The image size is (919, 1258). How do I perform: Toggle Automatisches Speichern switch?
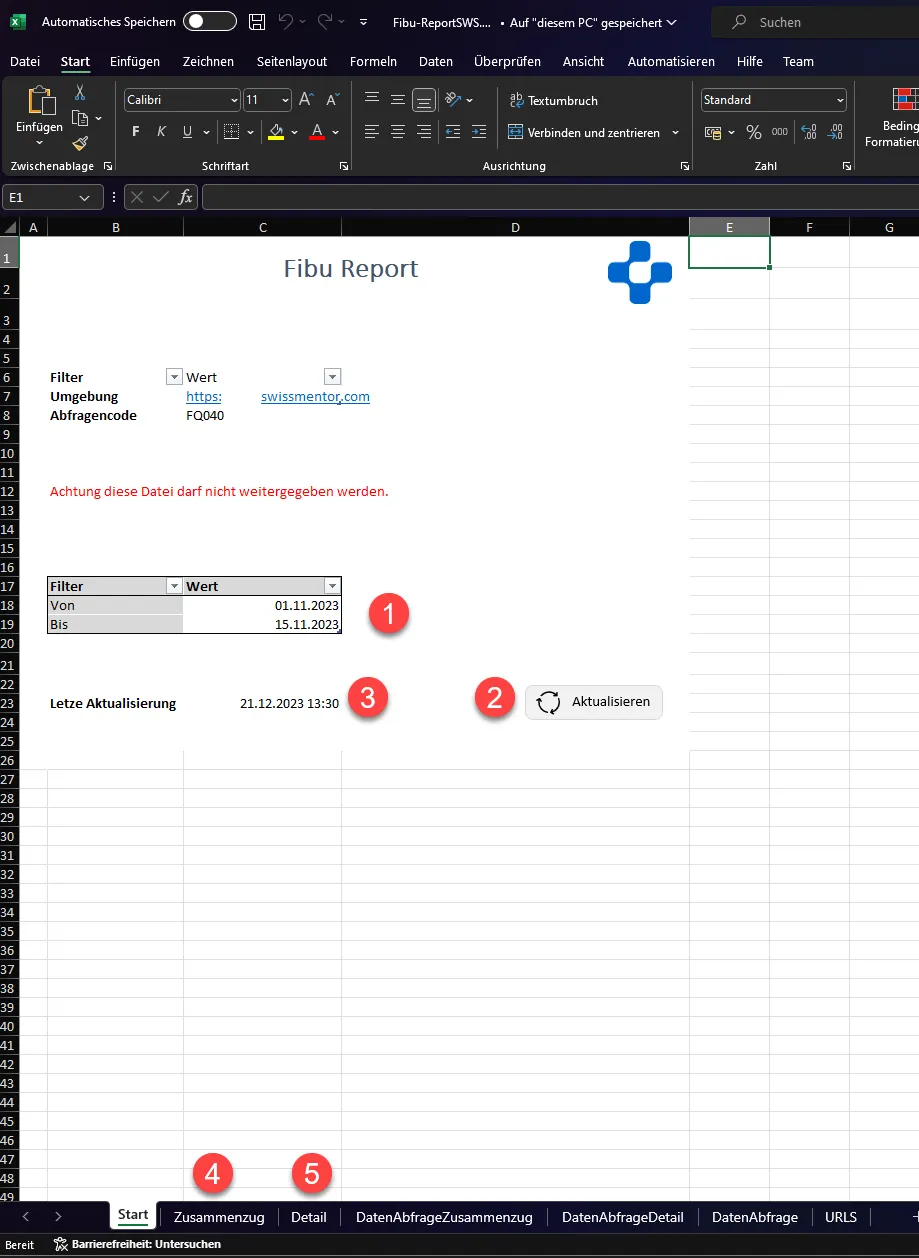pos(210,22)
